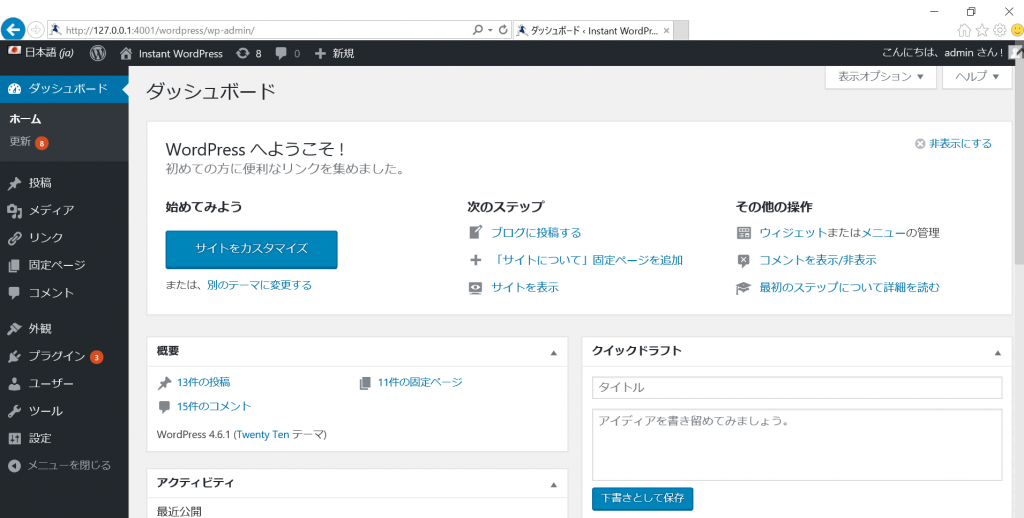Viewport: 1024px width, 518px height.
Task: Open the address bar dropdown arrow
Action: click(490, 30)
